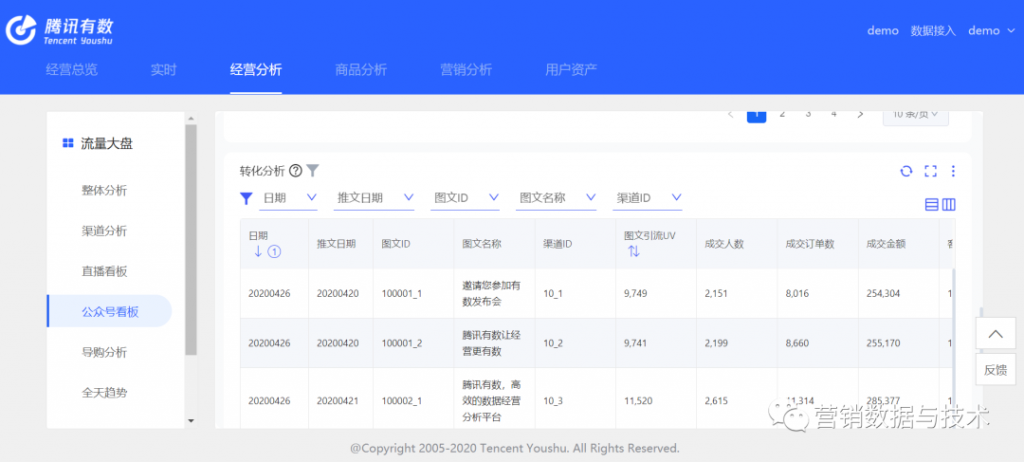Switch to the 商品分析 tab
The height and width of the screenshot is (462, 1024).
[360, 70]
